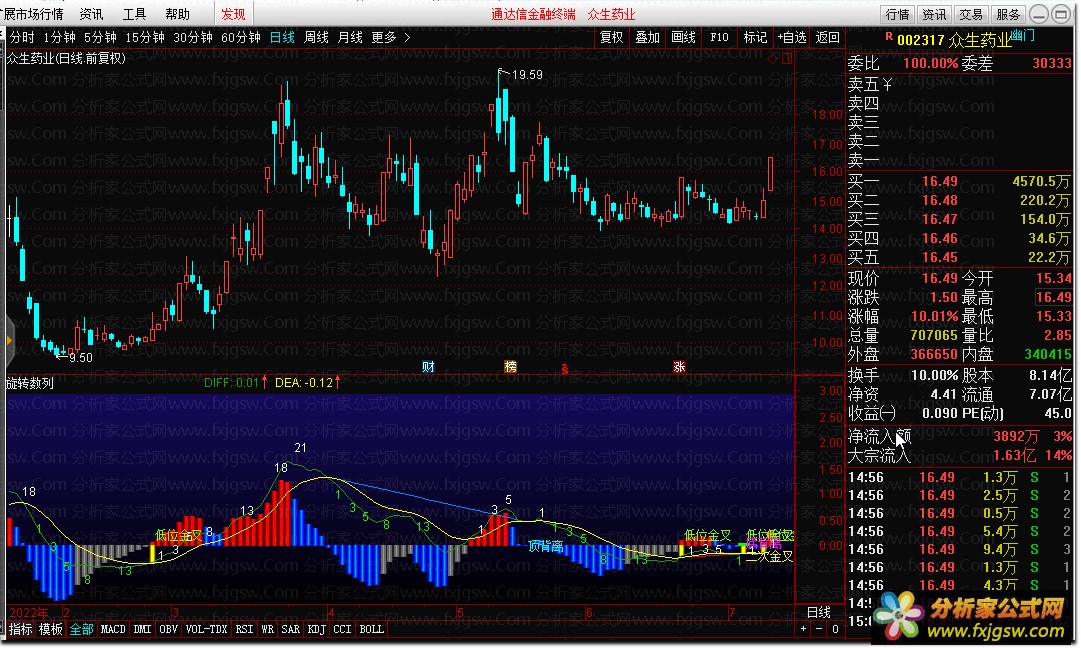The width and height of the screenshot is (1081, 648).
Task: Open the 资讯 menu in the title bar
Action: pos(91,14)
